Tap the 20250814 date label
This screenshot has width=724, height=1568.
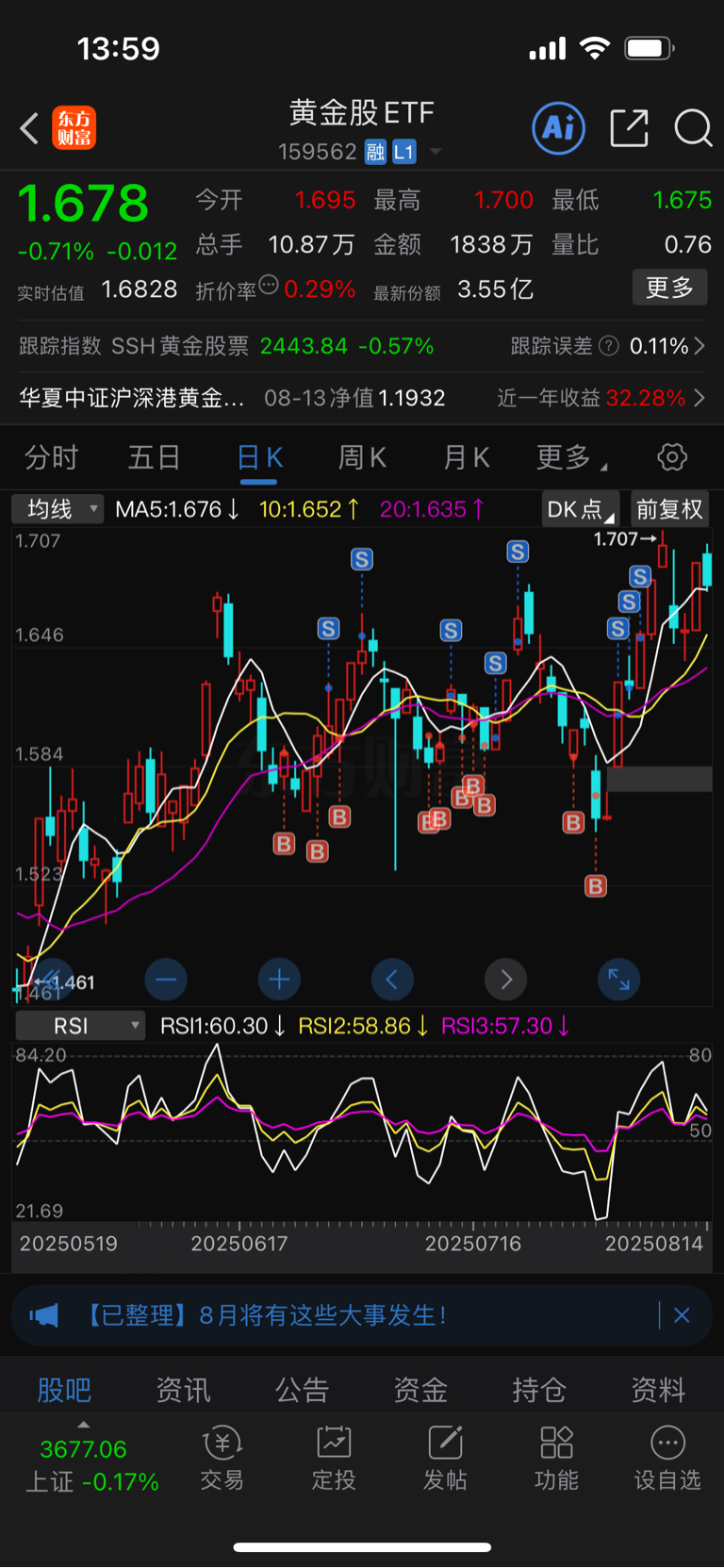654,1243
